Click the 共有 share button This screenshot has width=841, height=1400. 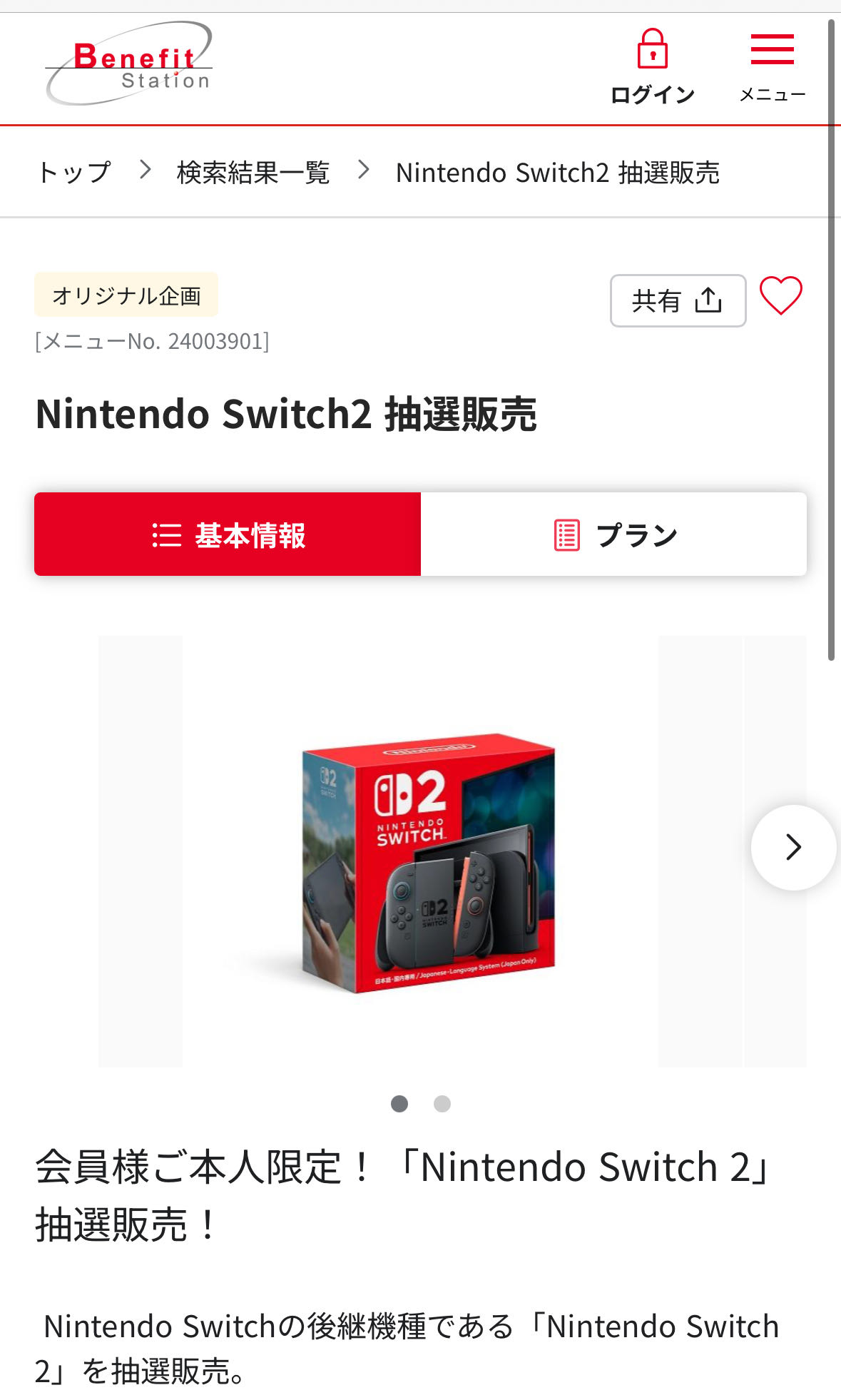point(678,301)
